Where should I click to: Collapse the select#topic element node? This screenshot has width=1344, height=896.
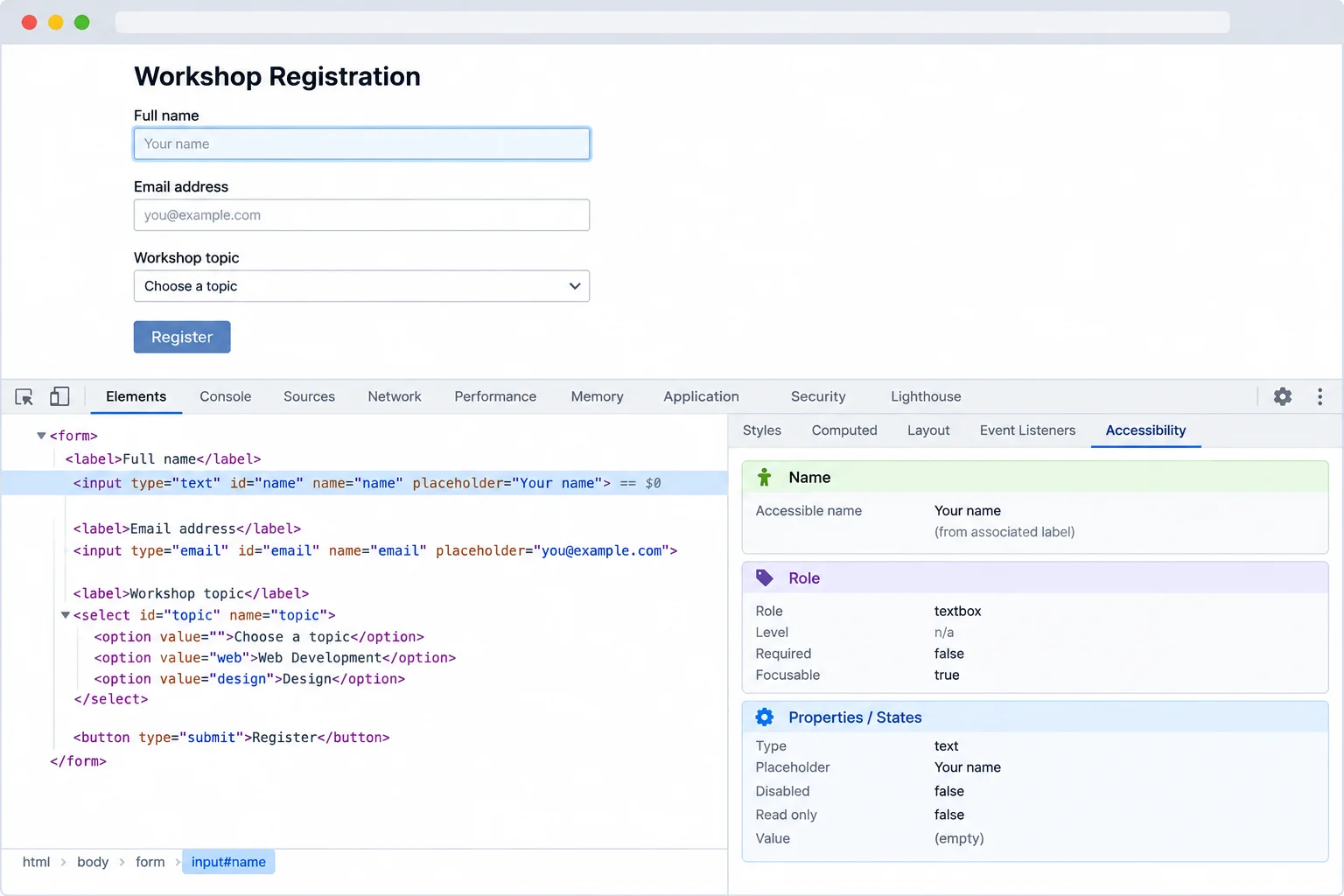[65, 615]
